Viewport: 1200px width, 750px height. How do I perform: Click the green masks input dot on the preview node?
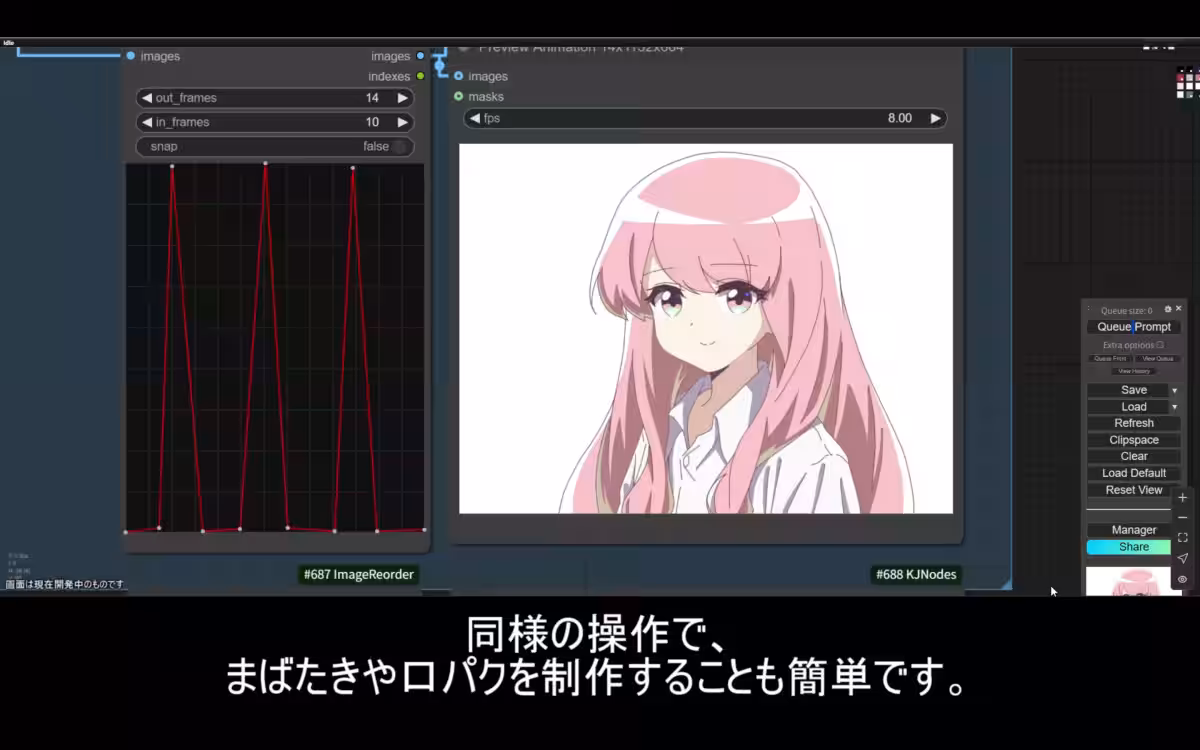tap(460, 97)
